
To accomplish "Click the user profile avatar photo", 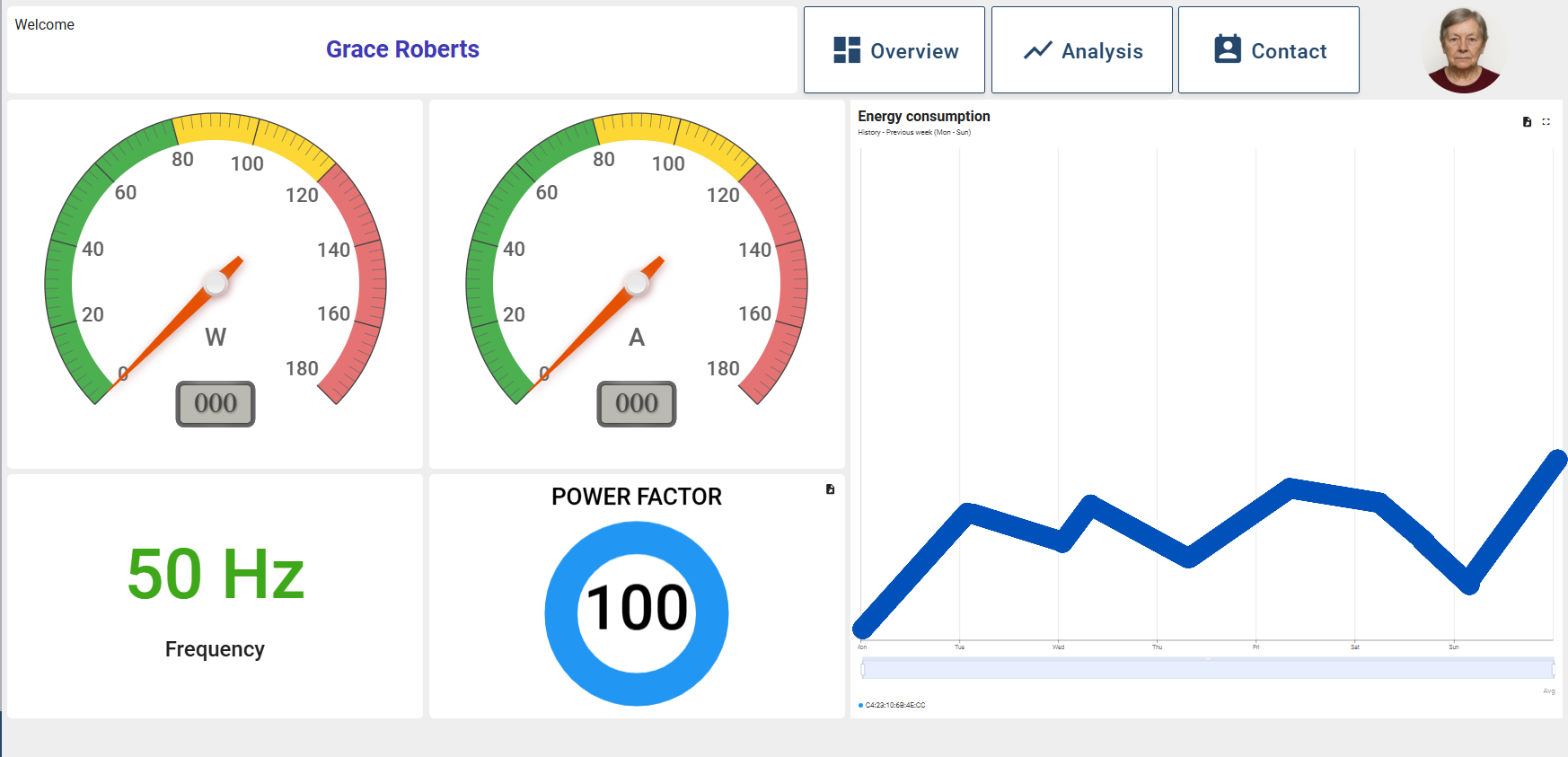I will pyautogui.click(x=1463, y=50).
